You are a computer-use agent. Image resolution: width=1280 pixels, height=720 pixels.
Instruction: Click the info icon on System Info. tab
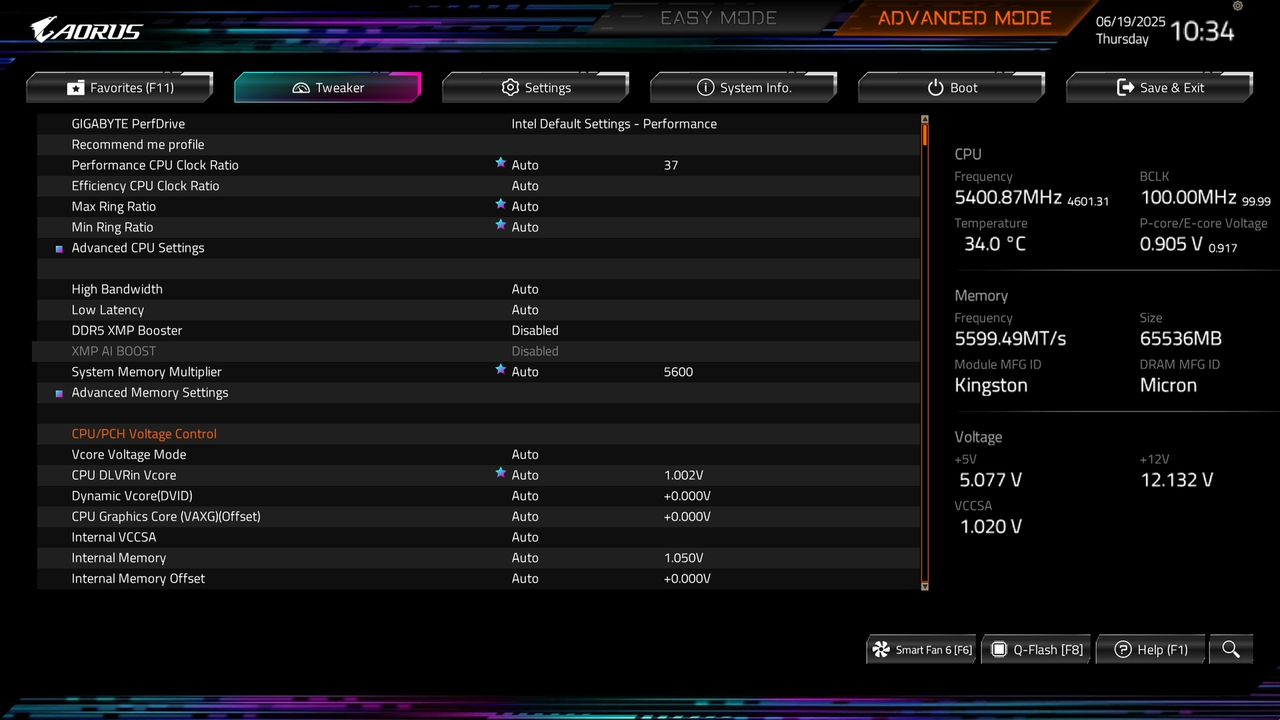tap(705, 87)
